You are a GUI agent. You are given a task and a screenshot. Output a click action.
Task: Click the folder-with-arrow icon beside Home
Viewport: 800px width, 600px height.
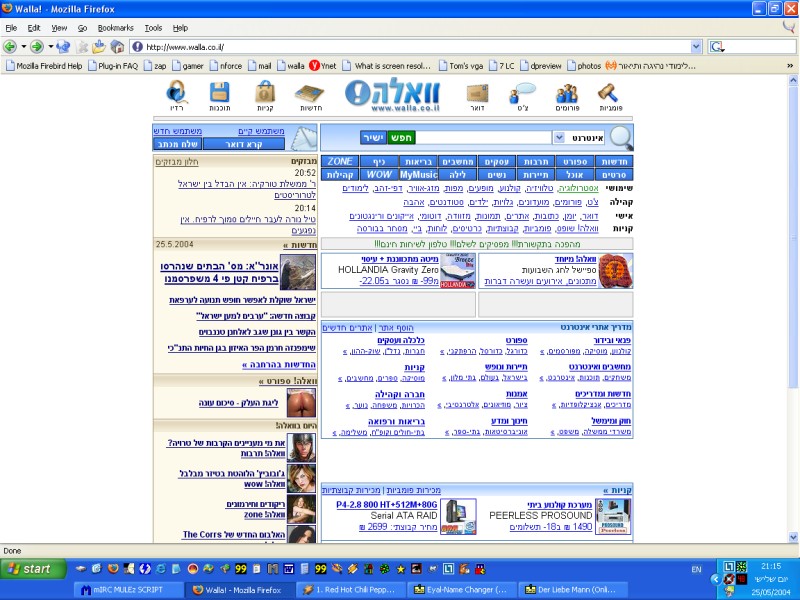99,47
